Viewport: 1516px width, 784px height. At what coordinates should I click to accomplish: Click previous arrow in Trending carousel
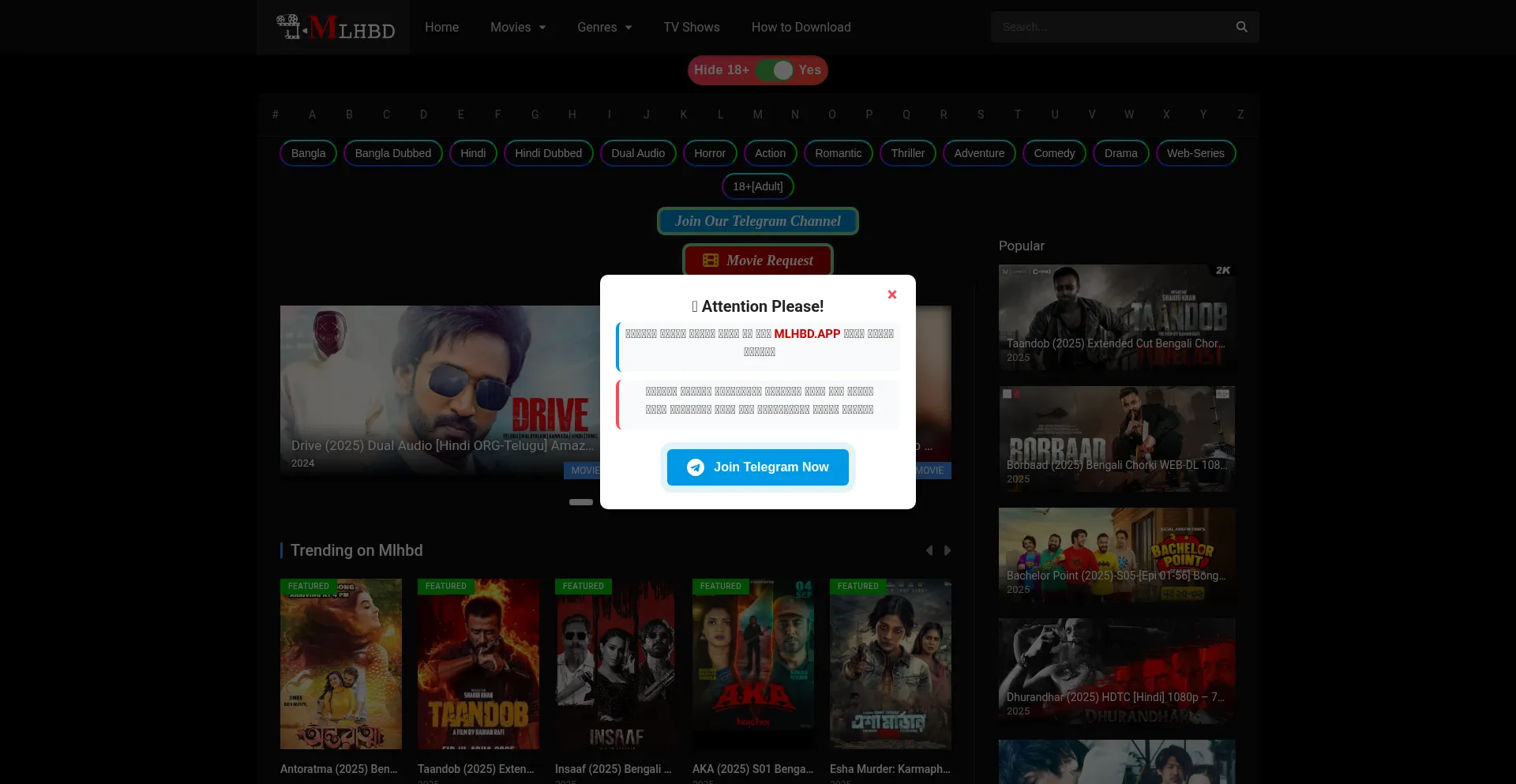coord(929,550)
